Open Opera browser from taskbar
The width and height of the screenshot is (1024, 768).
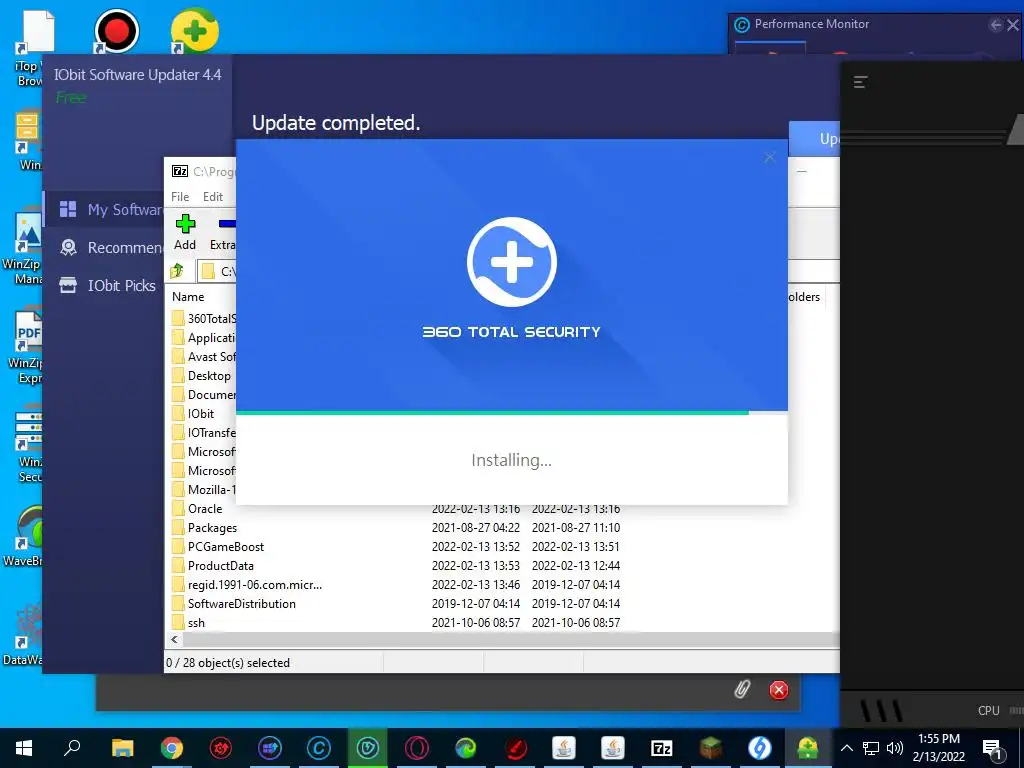point(417,748)
